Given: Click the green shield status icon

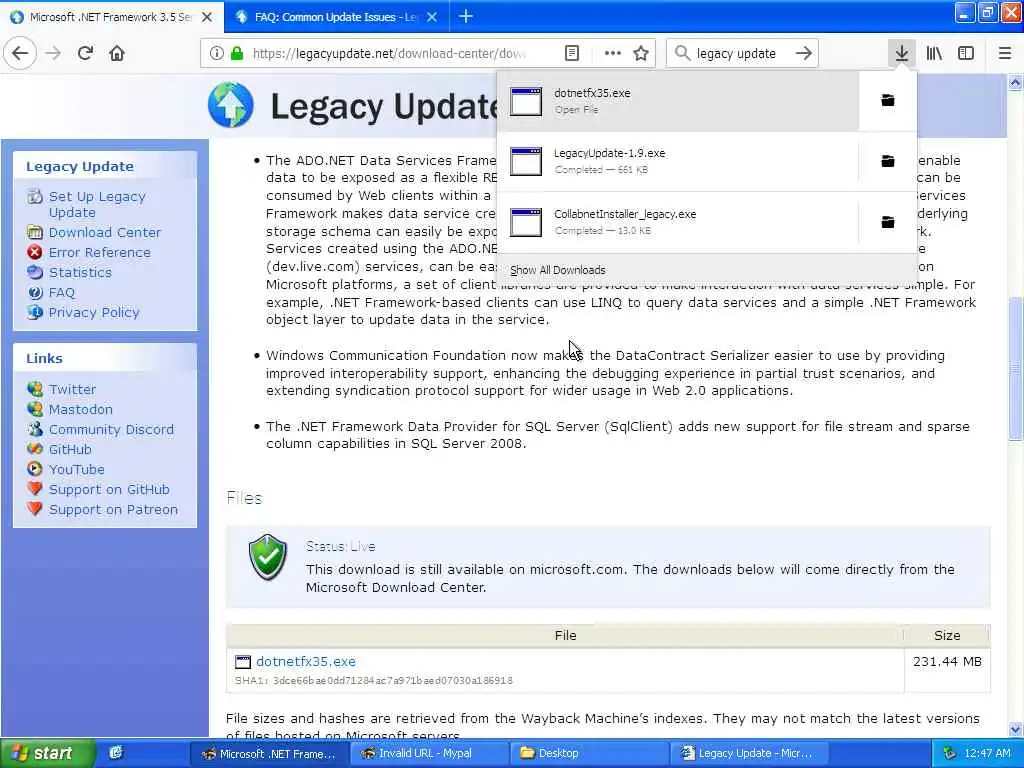Looking at the screenshot, I should coord(268,557).
